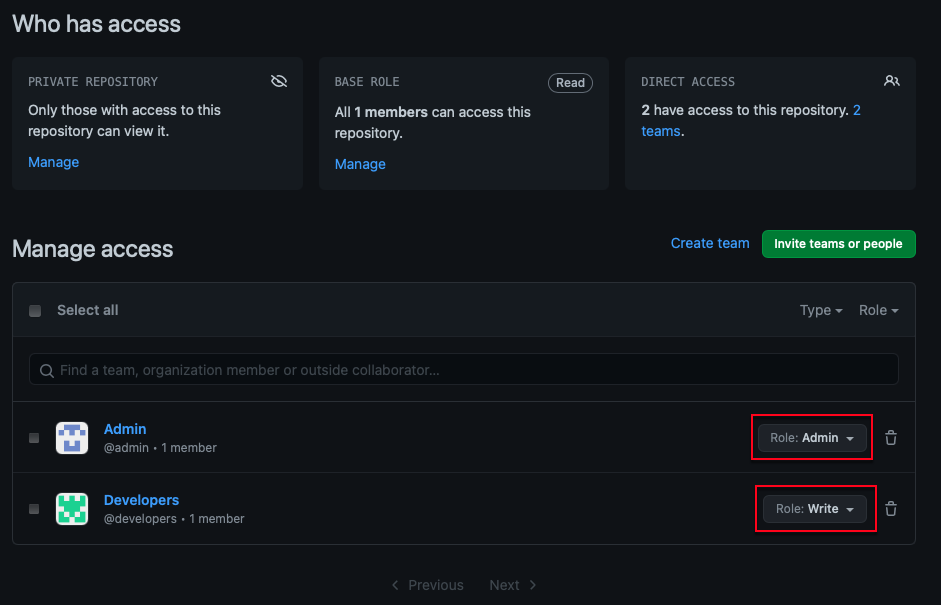Expand the Role filter dropdown
Image resolution: width=941 pixels, height=605 pixels.
(878, 310)
